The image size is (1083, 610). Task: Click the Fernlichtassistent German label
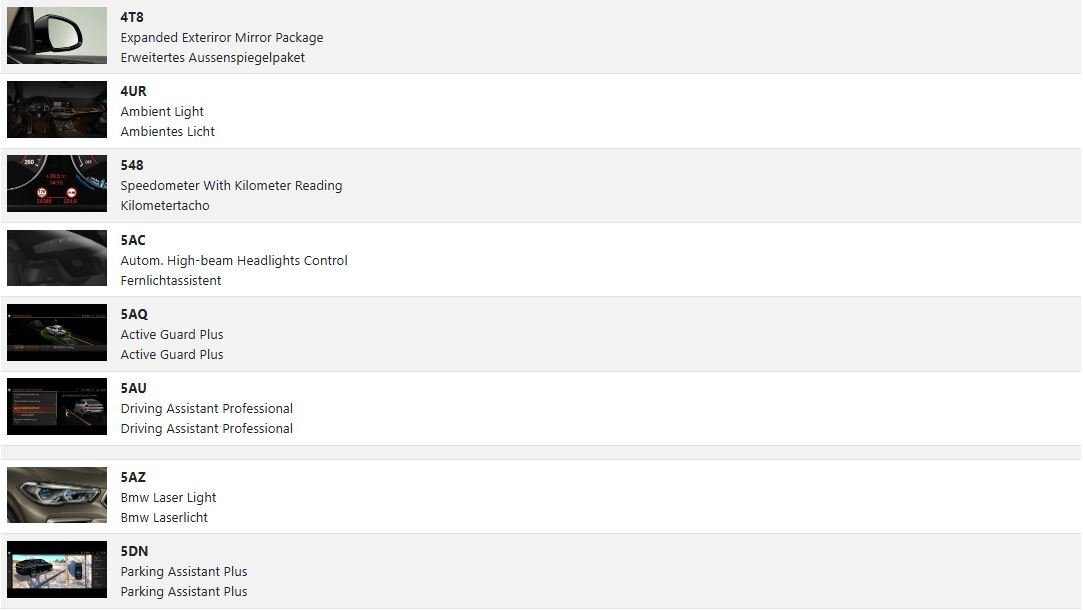(x=171, y=280)
